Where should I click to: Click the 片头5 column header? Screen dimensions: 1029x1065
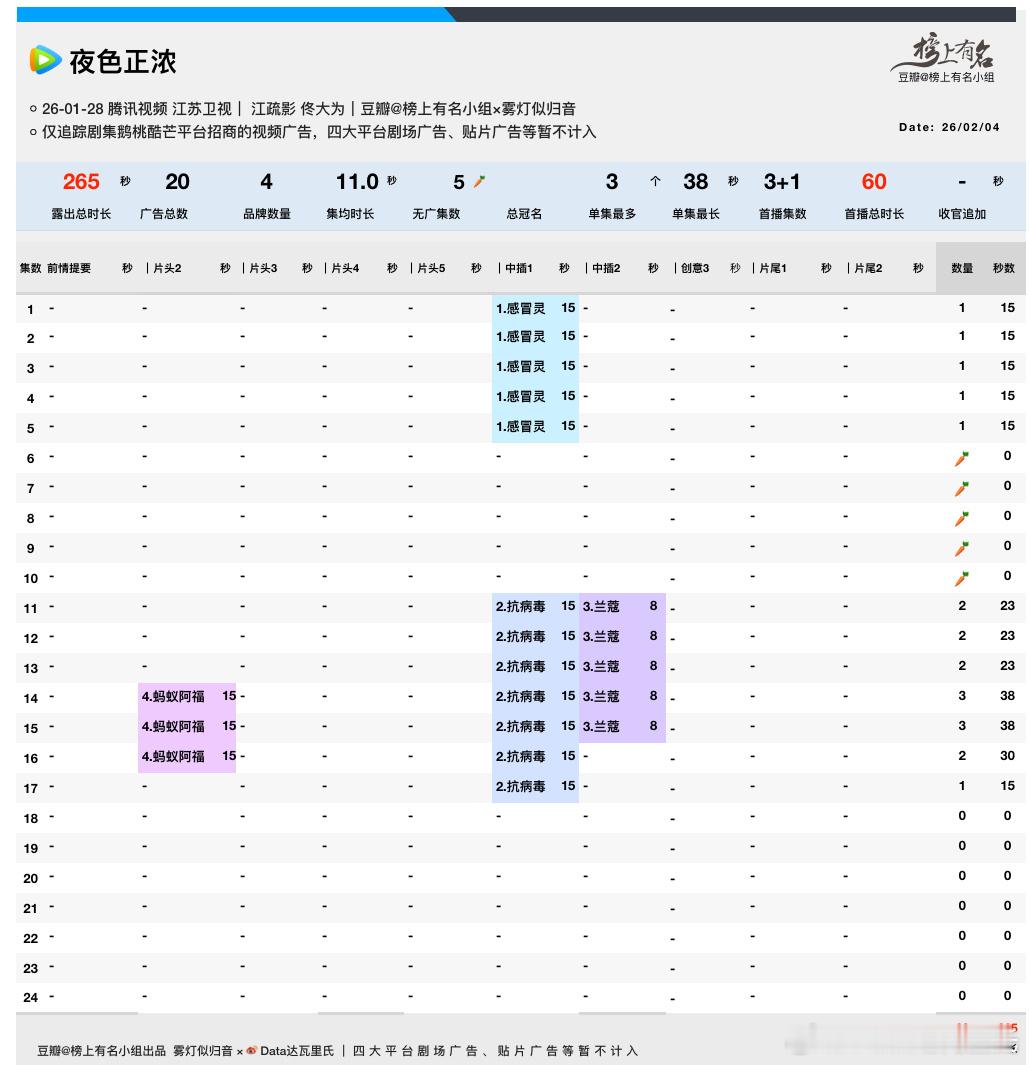click(431, 268)
